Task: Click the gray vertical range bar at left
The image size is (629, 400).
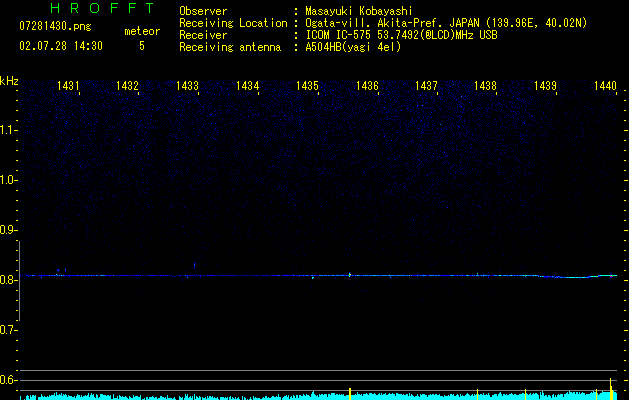Action: click(19, 281)
